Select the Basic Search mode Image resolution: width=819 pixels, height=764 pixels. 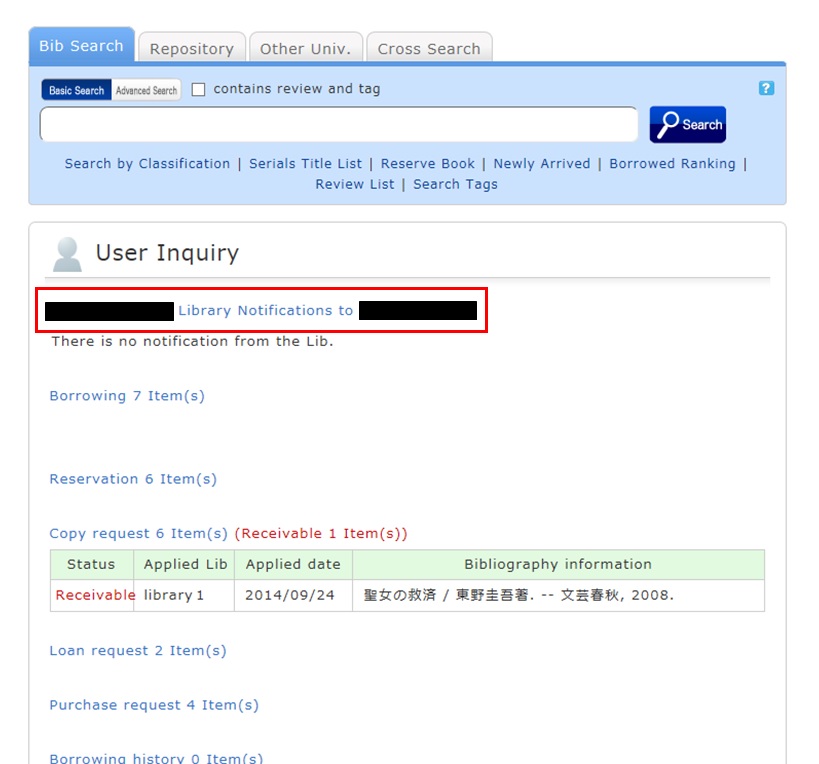(76, 90)
